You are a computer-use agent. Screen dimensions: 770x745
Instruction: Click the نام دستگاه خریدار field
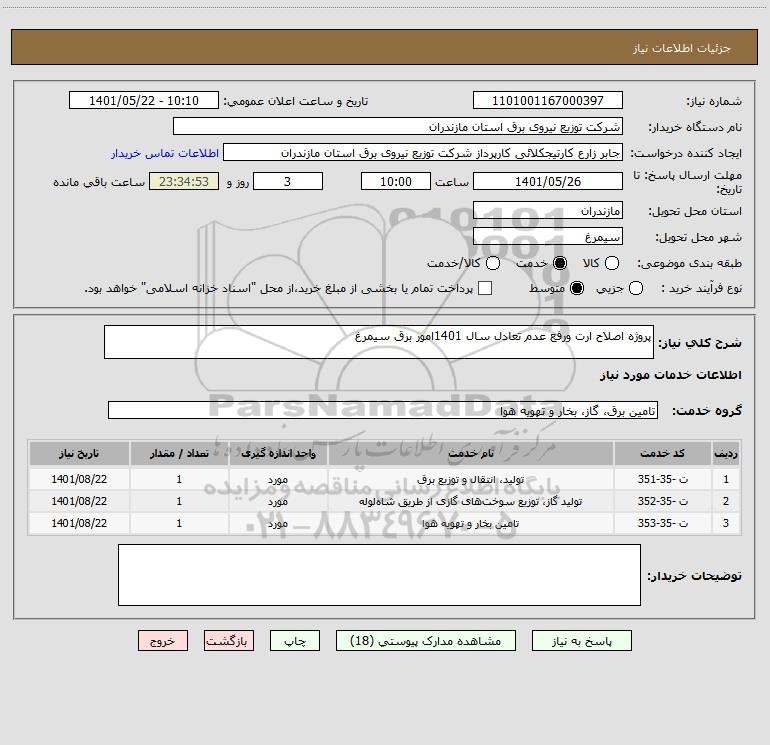398,127
